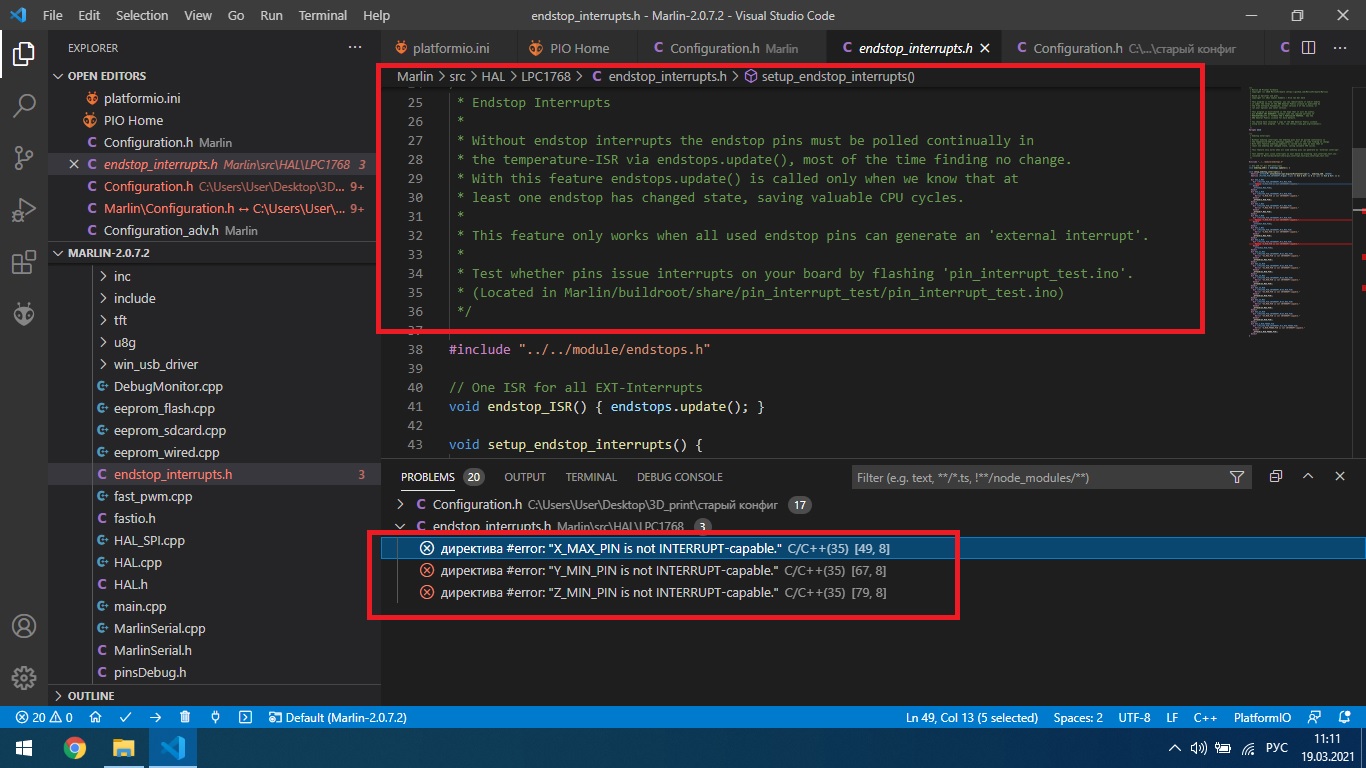Click UTF-8 encoding selector
Screen dimensions: 1366x768
(1134, 717)
